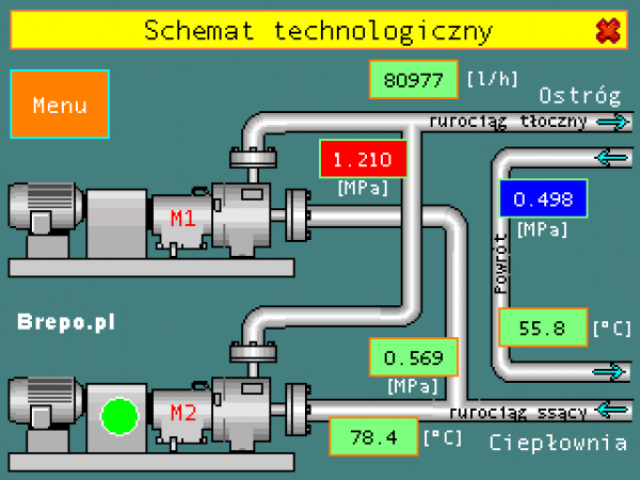The width and height of the screenshot is (640, 480).
Task: Click the rurociąg tłoczny outflow arrow
Action: pos(612,122)
